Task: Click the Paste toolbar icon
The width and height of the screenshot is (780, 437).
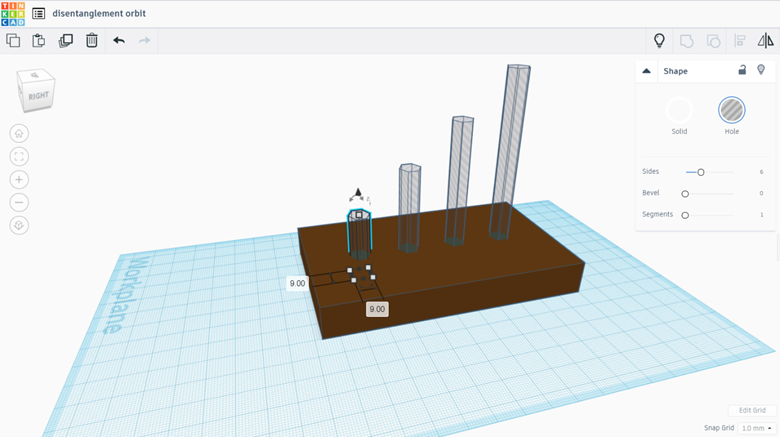Action: [x=39, y=40]
